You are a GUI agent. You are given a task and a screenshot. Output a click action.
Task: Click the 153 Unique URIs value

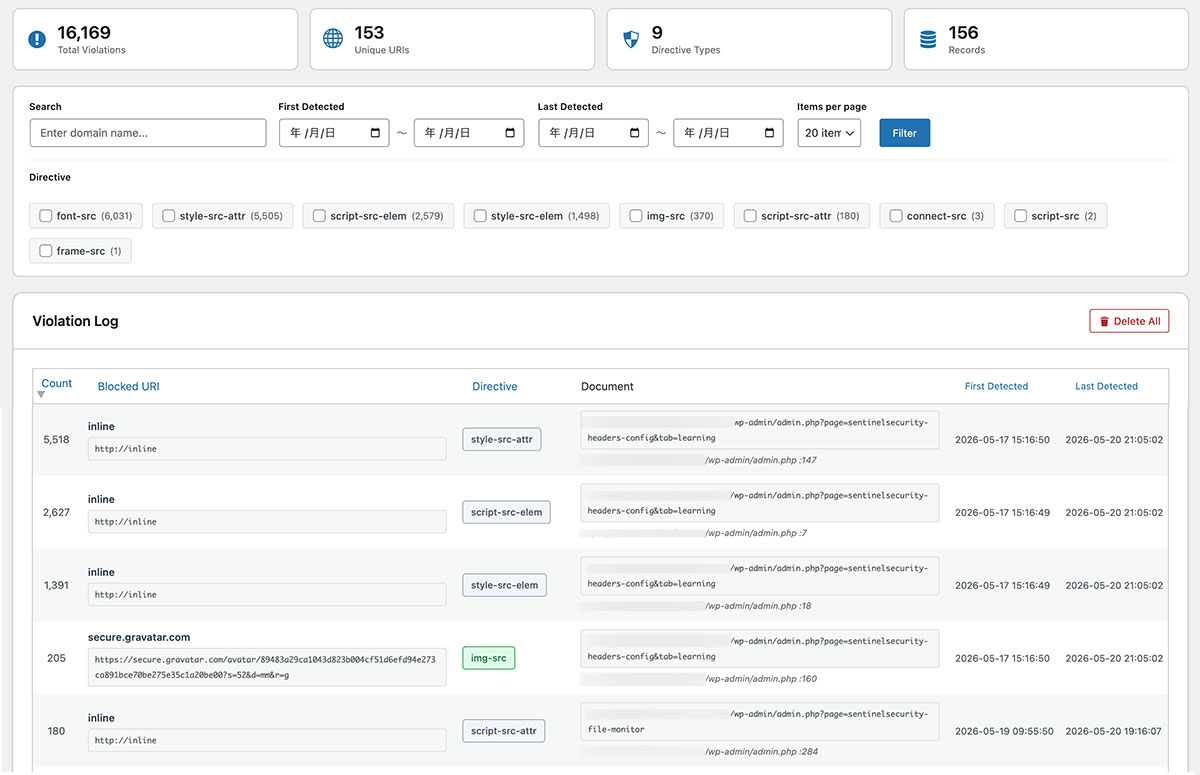pyautogui.click(x=369, y=33)
